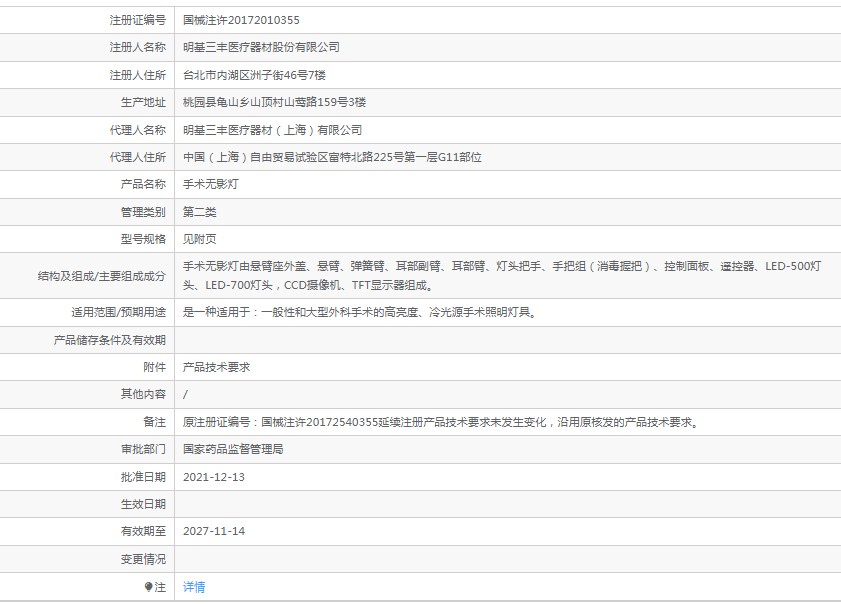Select the agent address with 富特北路225号
Screen dimensions: 841x604
tap(332, 157)
